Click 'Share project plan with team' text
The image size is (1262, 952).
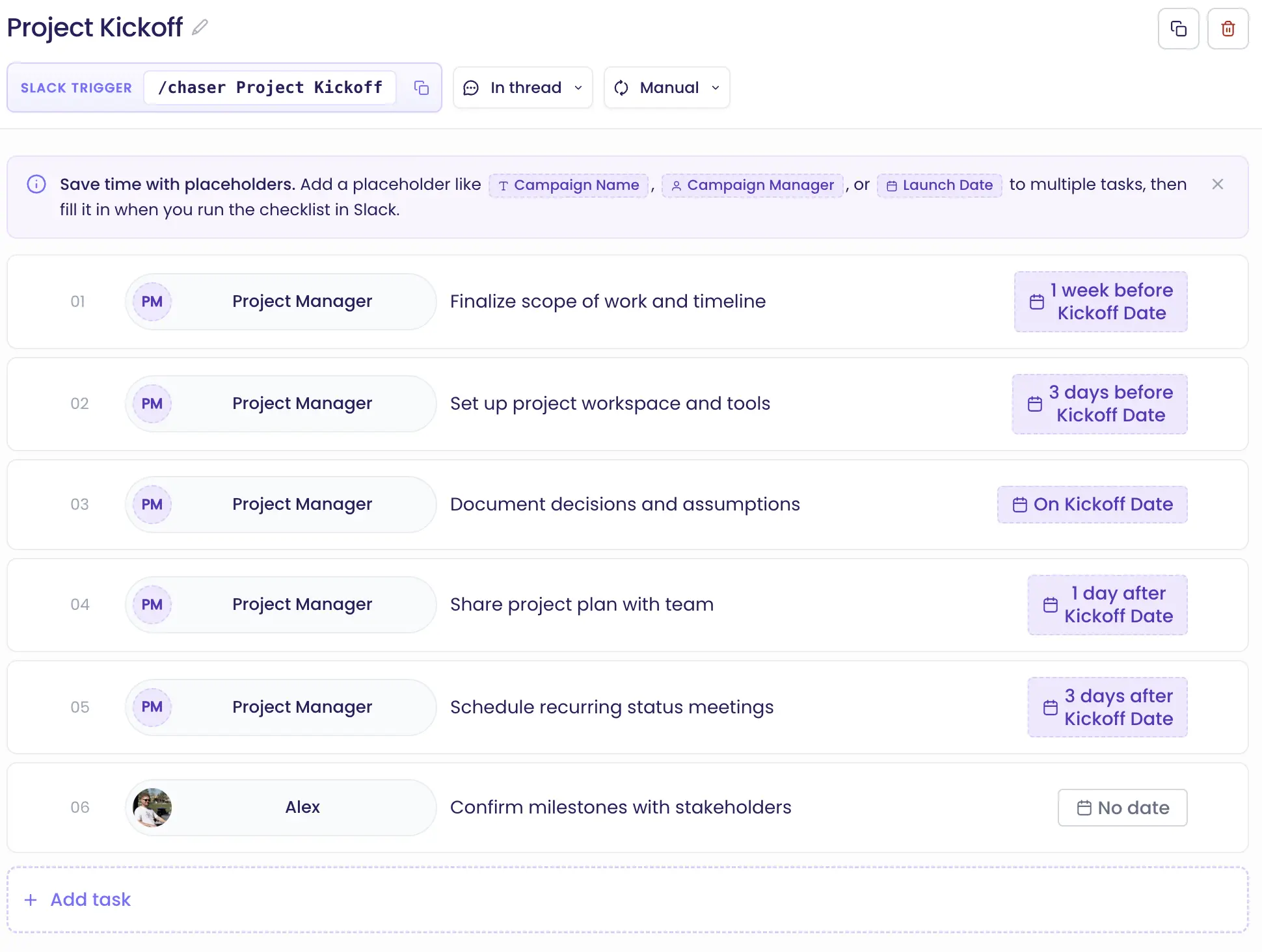tap(582, 605)
